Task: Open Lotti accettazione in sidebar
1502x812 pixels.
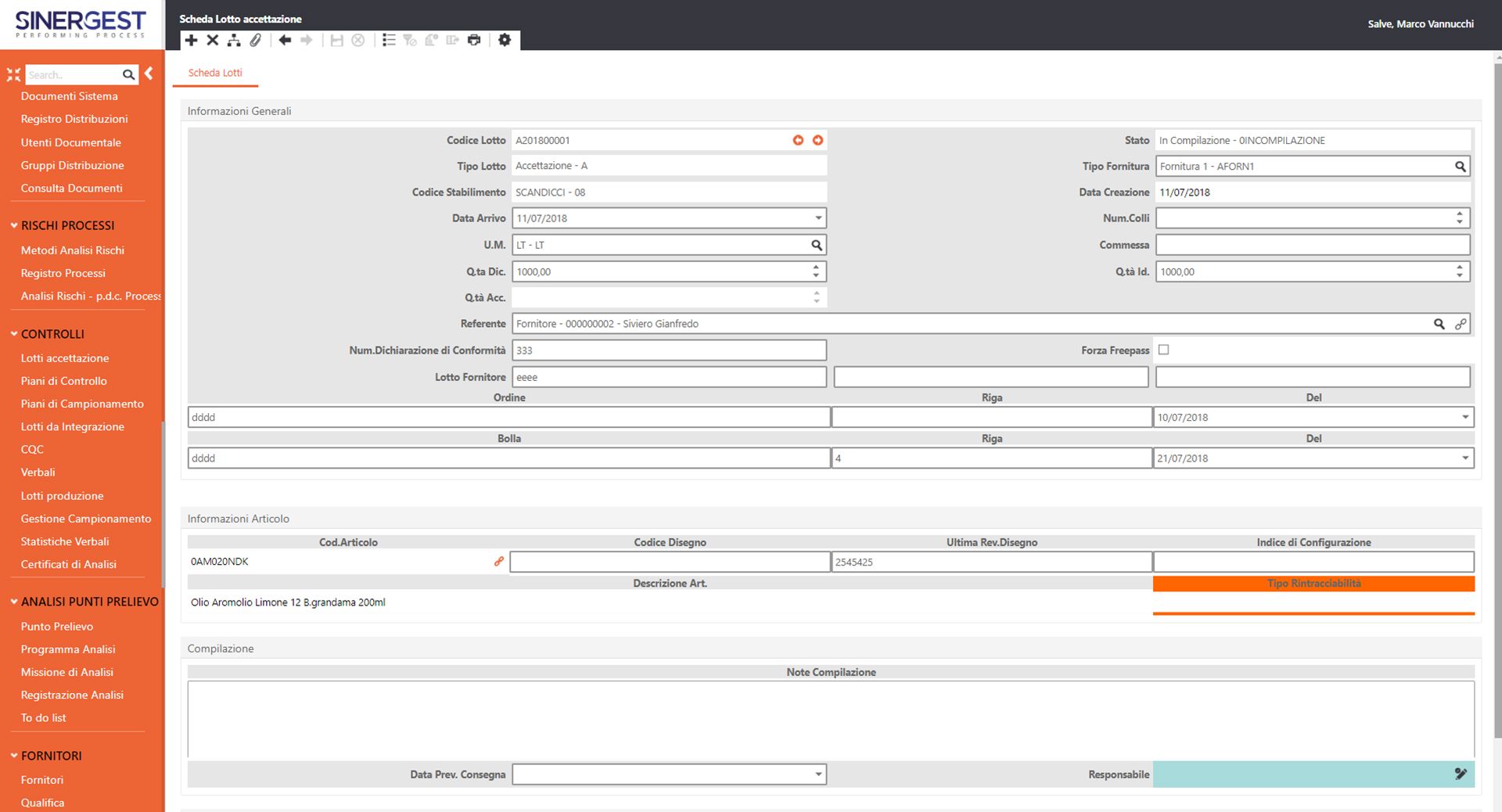Action: [65, 358]
